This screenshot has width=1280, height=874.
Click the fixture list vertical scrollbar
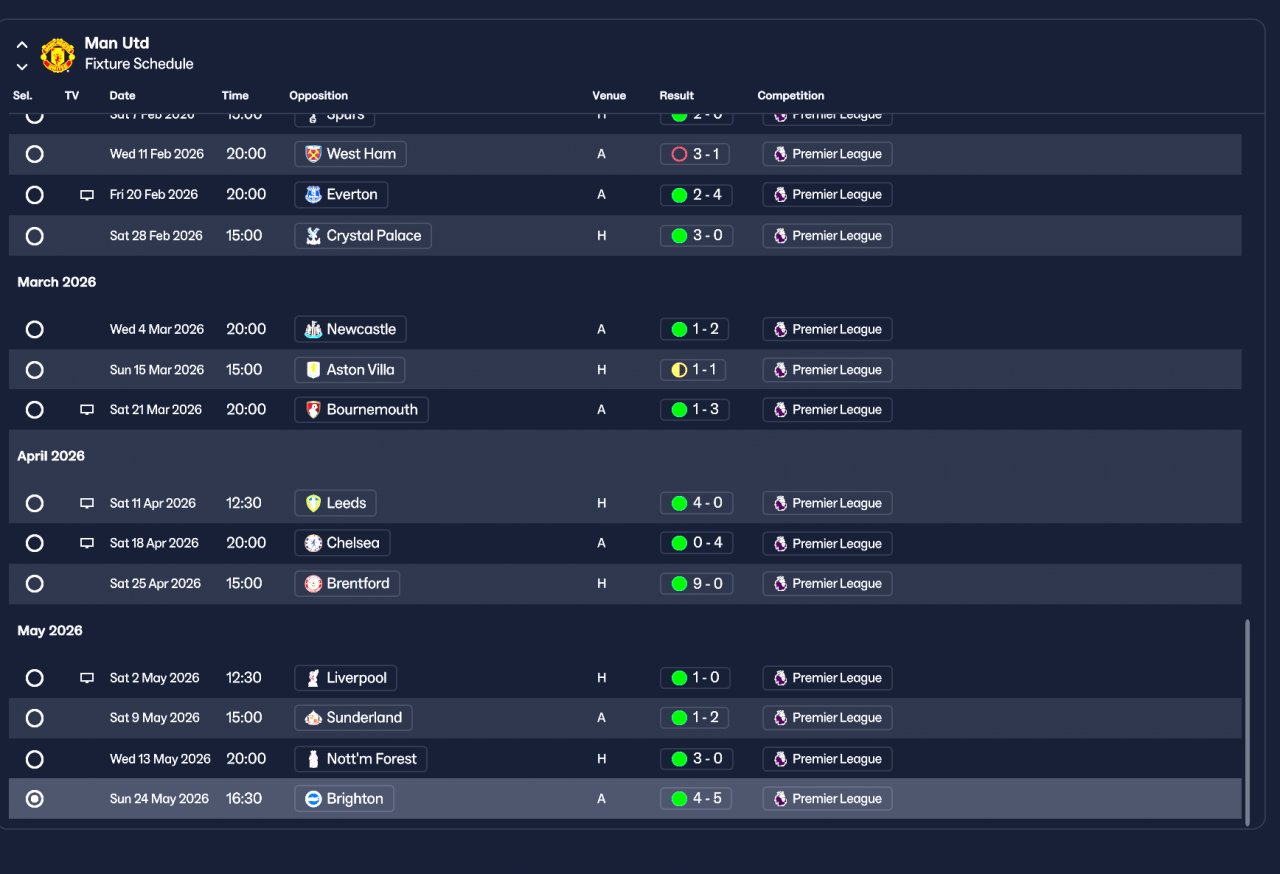pos(1246,722)
